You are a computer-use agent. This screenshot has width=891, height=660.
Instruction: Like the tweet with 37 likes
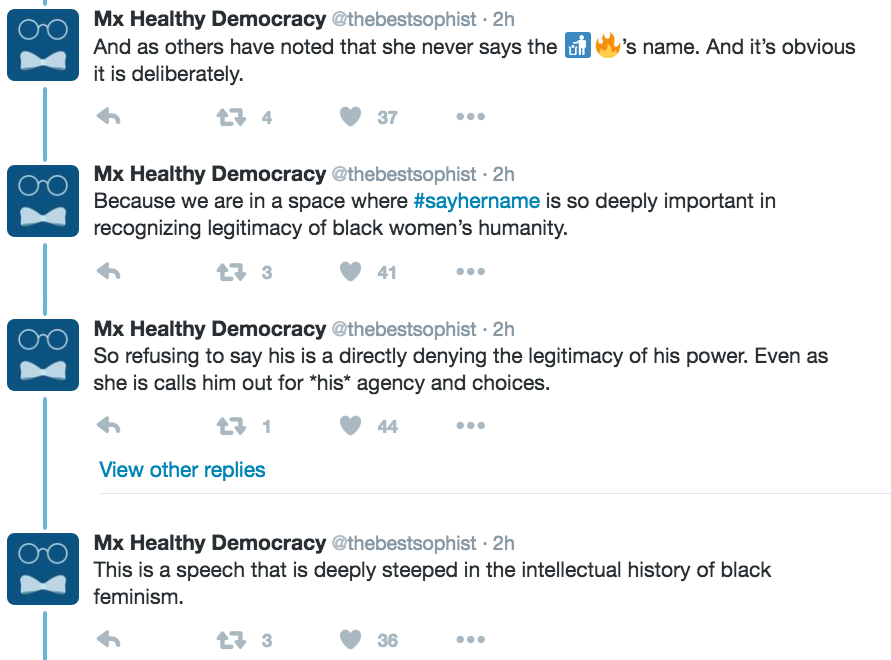coord(350,117)
